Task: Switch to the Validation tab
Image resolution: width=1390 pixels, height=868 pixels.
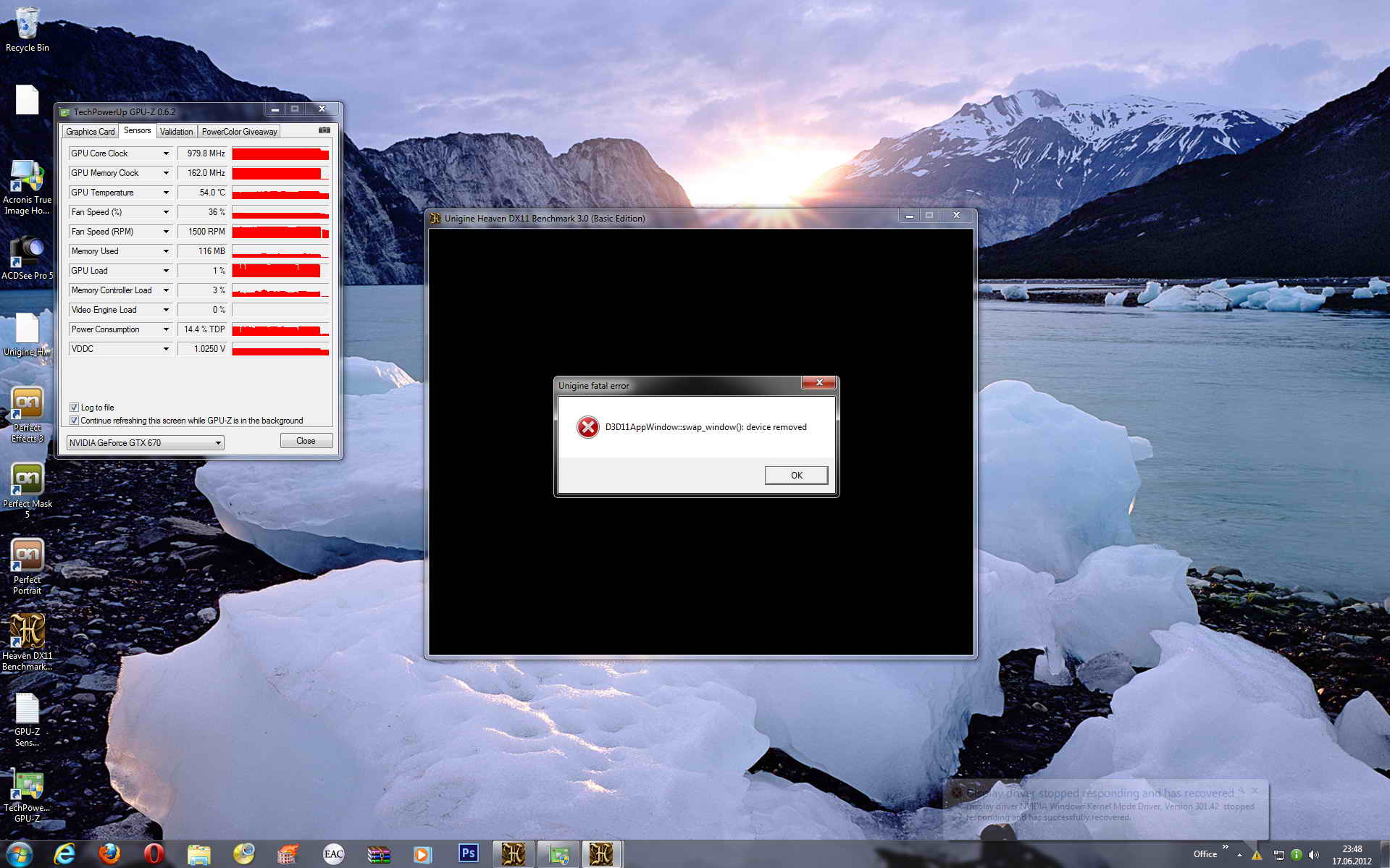Action: point(176,132)
